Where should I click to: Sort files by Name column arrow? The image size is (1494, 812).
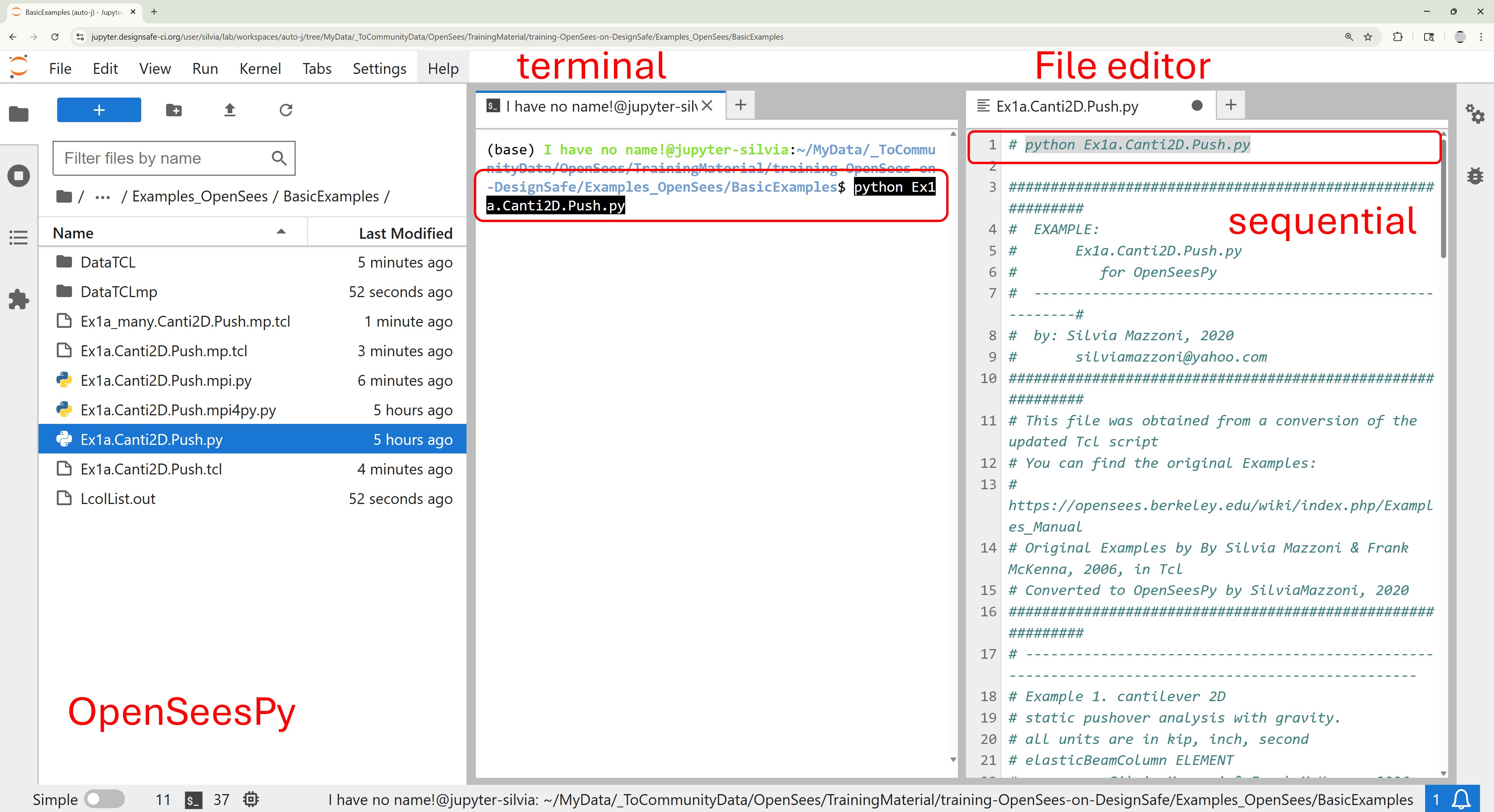281,232
